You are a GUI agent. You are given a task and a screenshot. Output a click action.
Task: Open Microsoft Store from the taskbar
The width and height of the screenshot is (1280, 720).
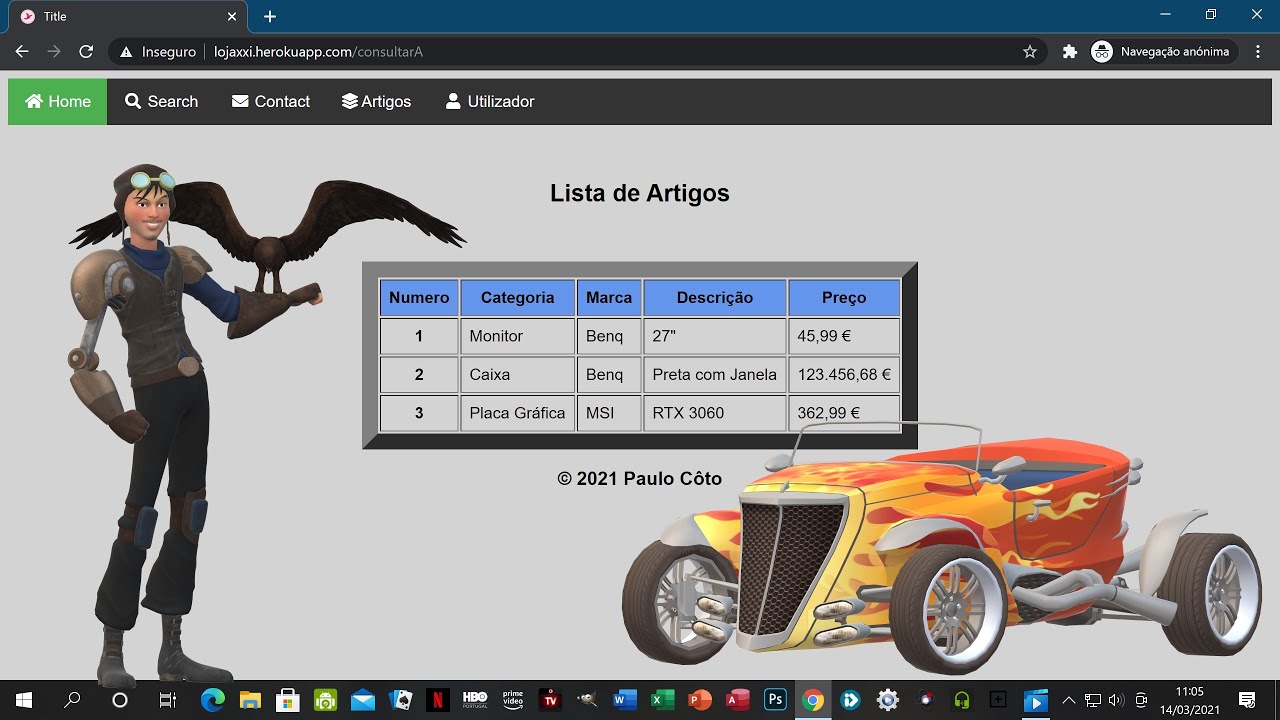point(288,700)
